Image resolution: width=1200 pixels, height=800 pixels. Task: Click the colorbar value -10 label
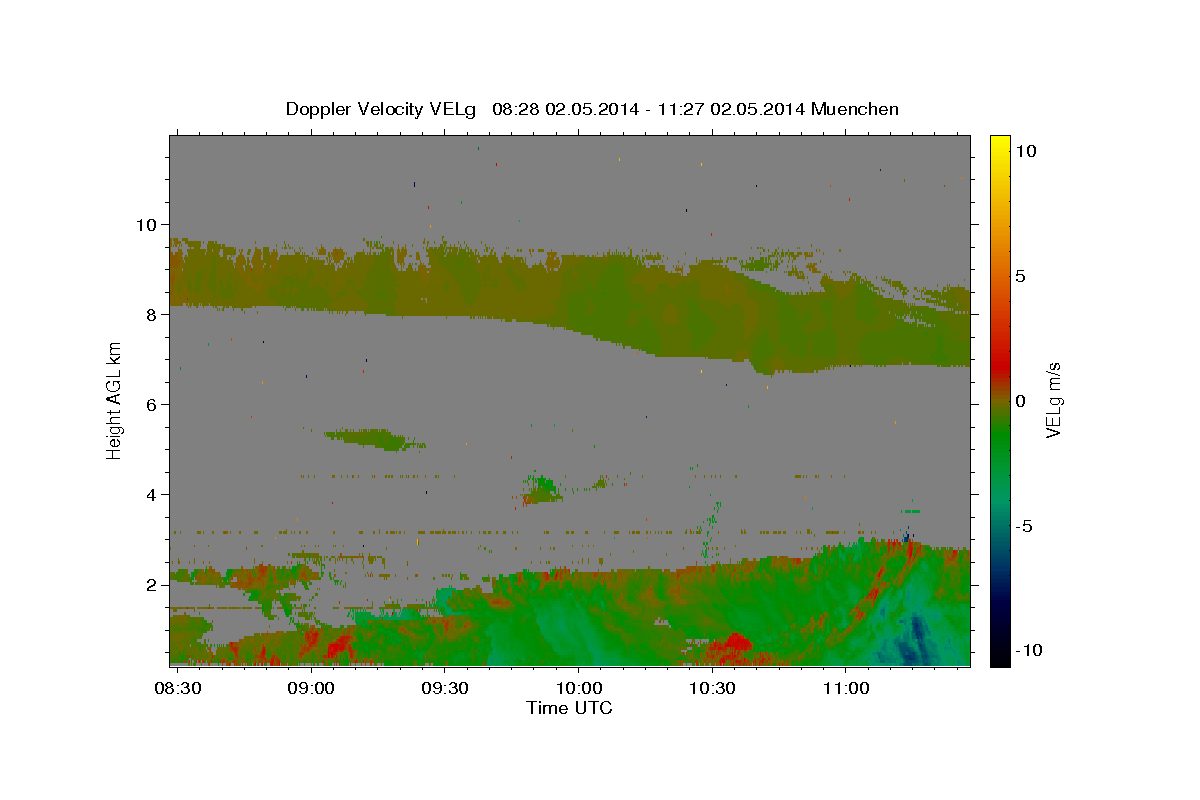[1028, 650]
